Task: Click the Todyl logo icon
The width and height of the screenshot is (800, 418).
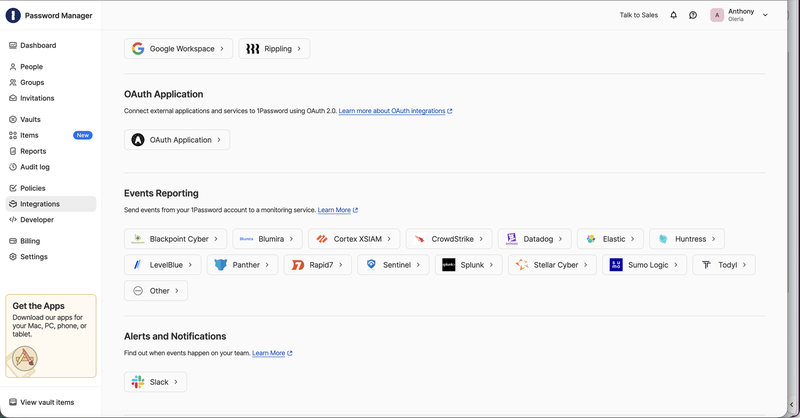Action: (x=706, y=265)
